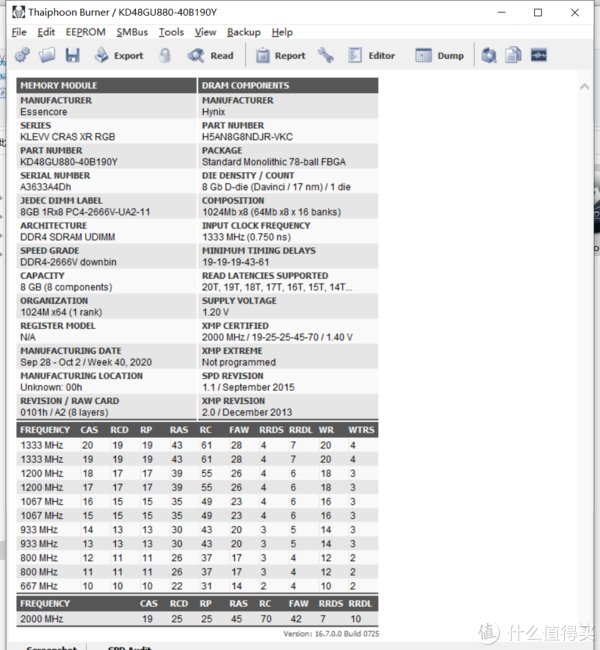Click the first link icon in toolbar
Screen dimensions: 600x650
(21, 55)
